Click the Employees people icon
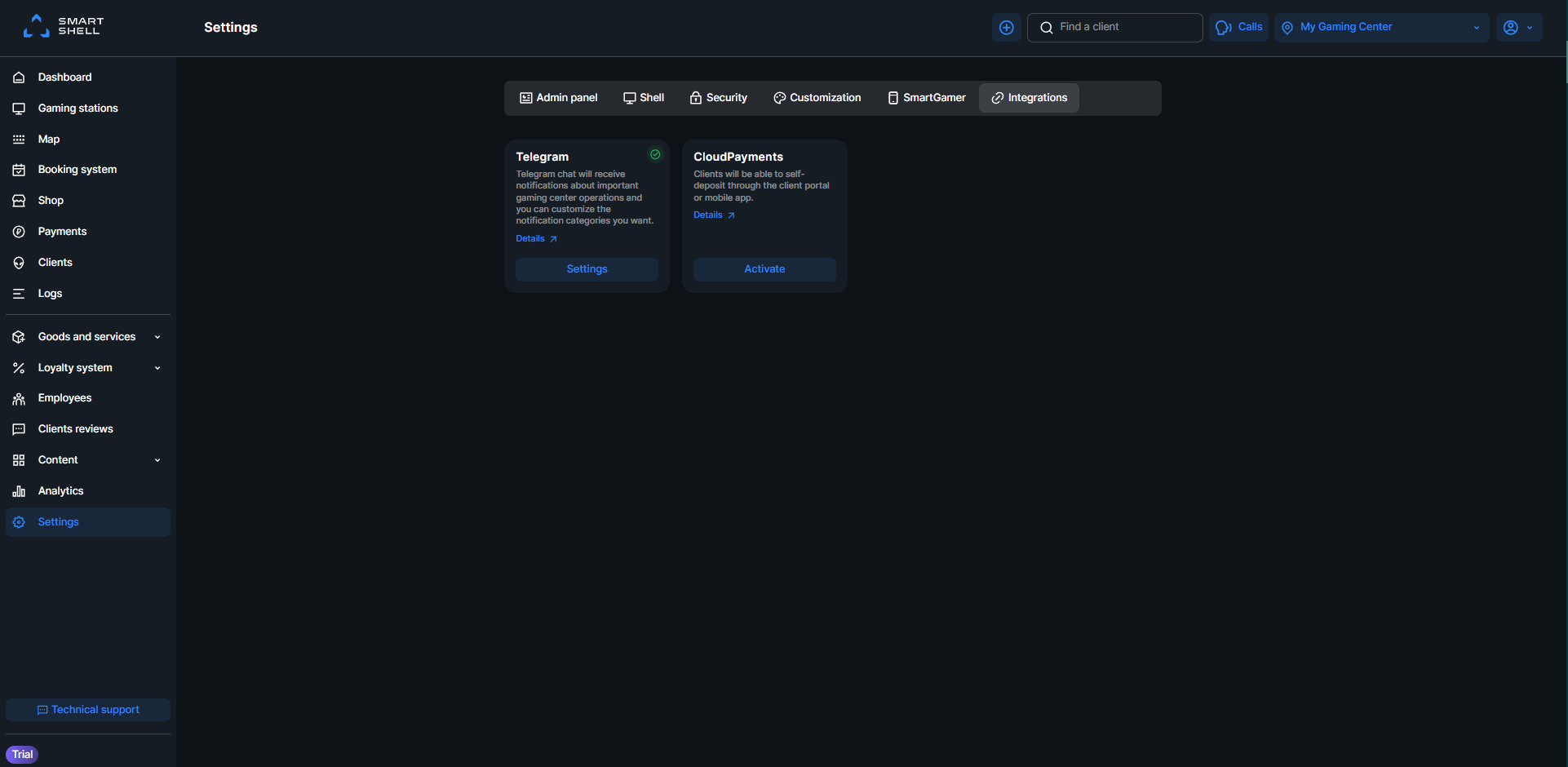 [x=19, y=398]
